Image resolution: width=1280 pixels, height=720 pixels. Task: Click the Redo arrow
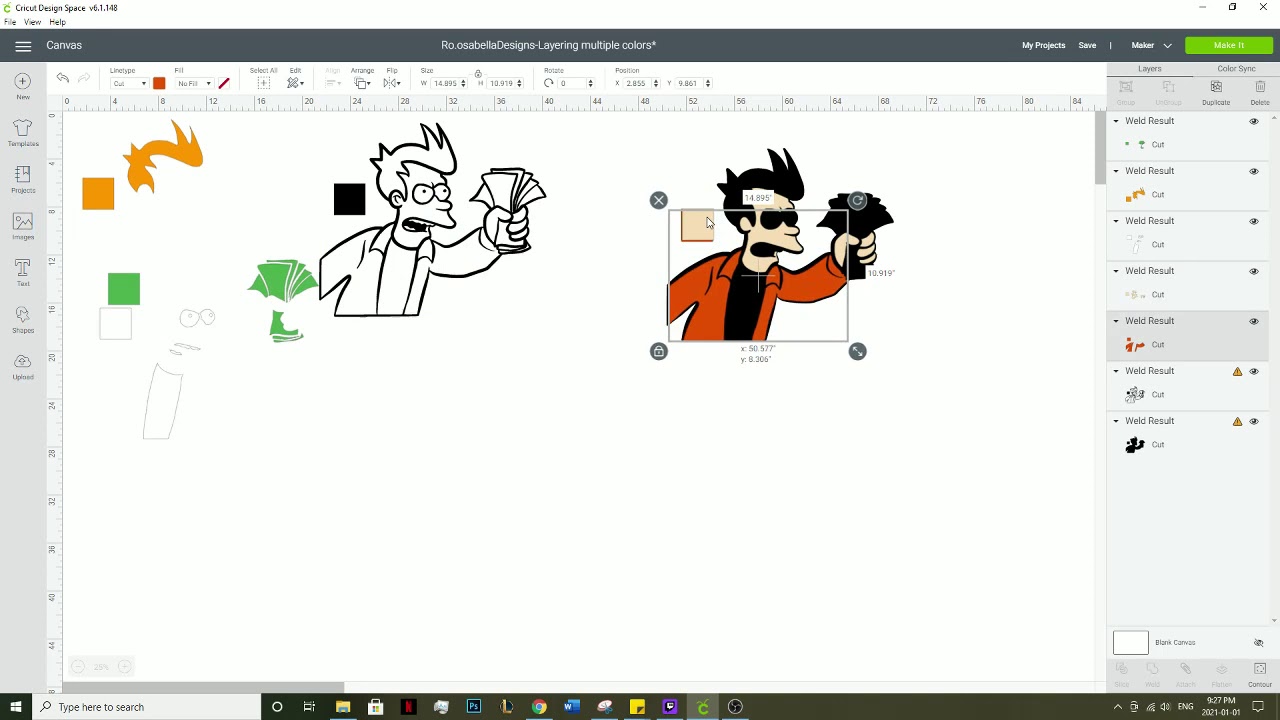pyautogui.click(x=84, y=78)
